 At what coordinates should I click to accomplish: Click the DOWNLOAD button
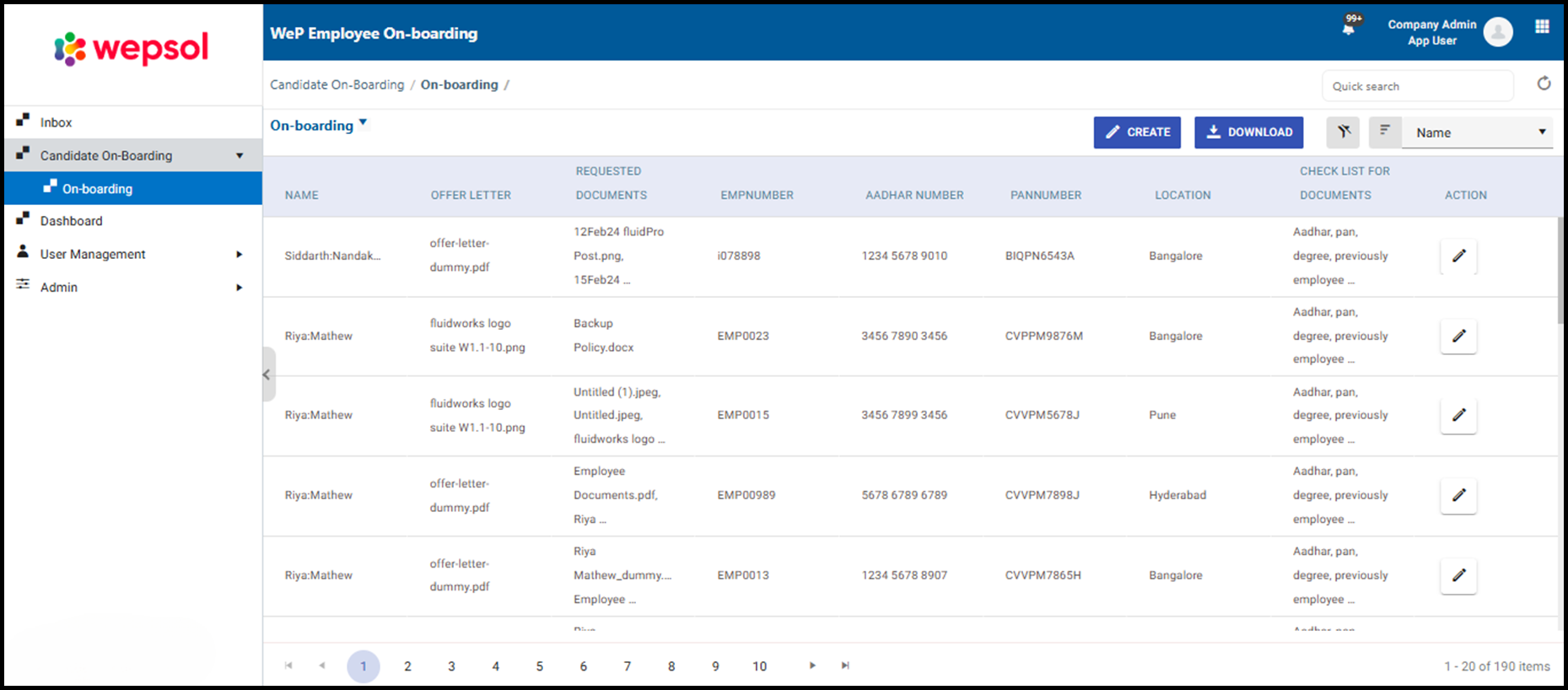[1249, 132]
